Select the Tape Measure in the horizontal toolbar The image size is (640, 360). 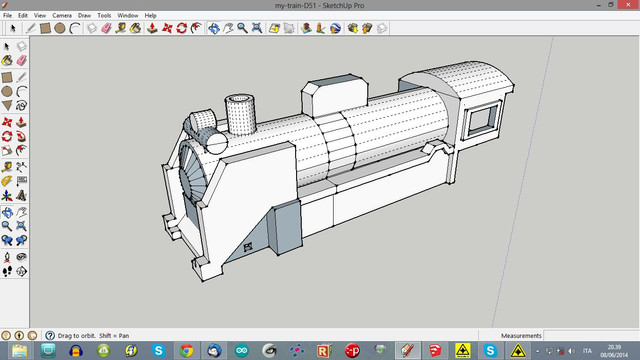coord(120,28)
